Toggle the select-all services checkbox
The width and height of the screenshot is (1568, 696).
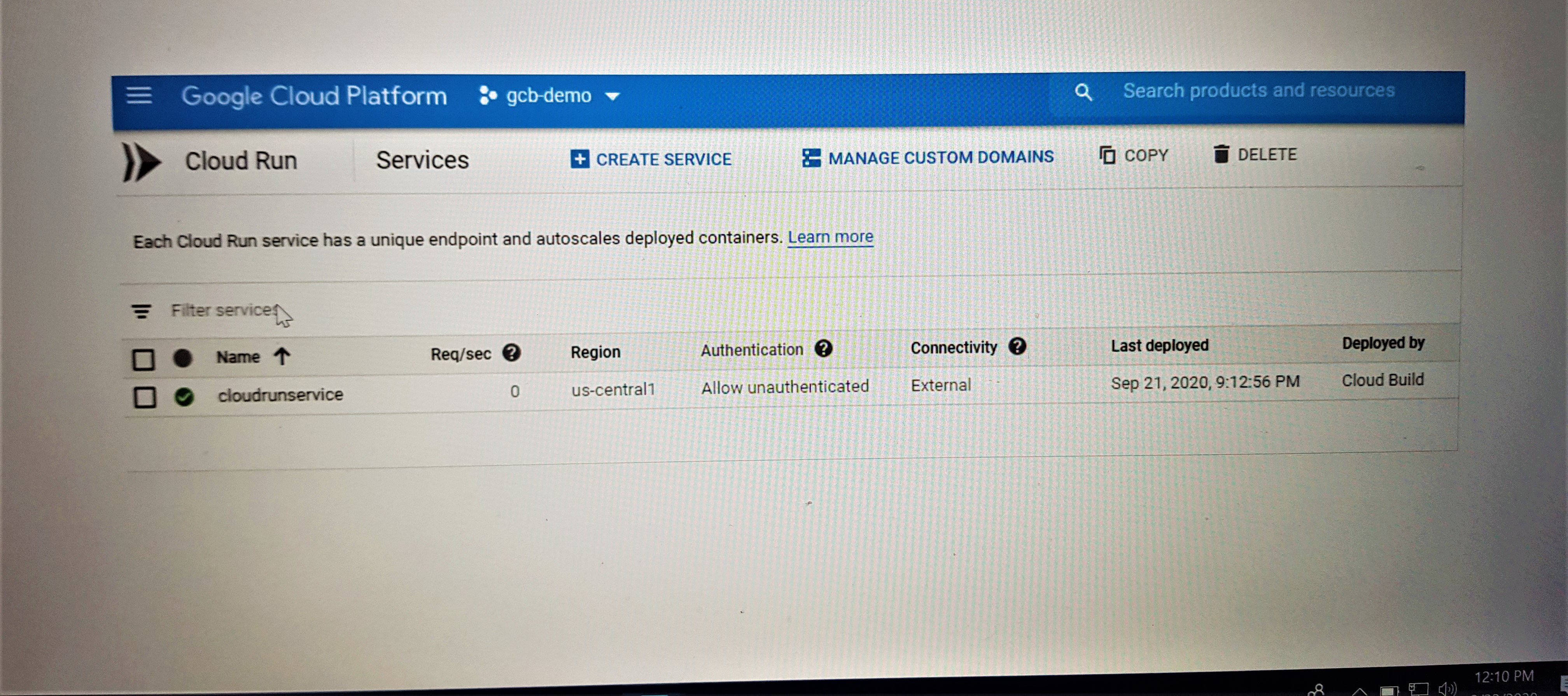[143, 359]
